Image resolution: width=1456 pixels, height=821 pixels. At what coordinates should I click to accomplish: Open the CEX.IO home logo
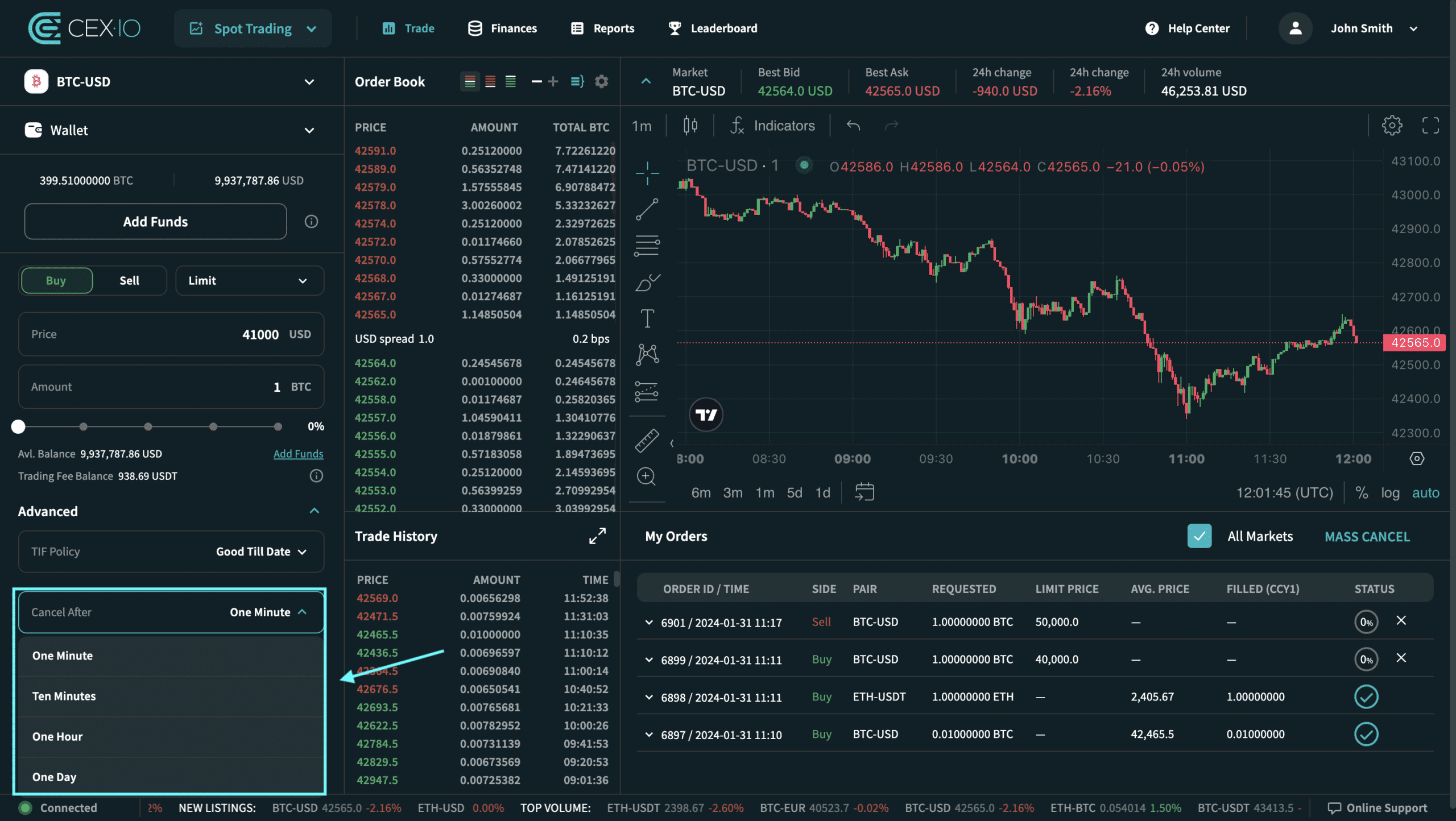click(x=84, y=28)
